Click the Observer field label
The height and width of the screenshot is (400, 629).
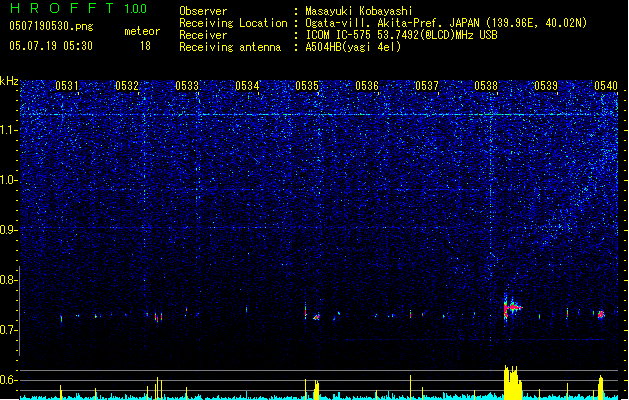(203, 11)
